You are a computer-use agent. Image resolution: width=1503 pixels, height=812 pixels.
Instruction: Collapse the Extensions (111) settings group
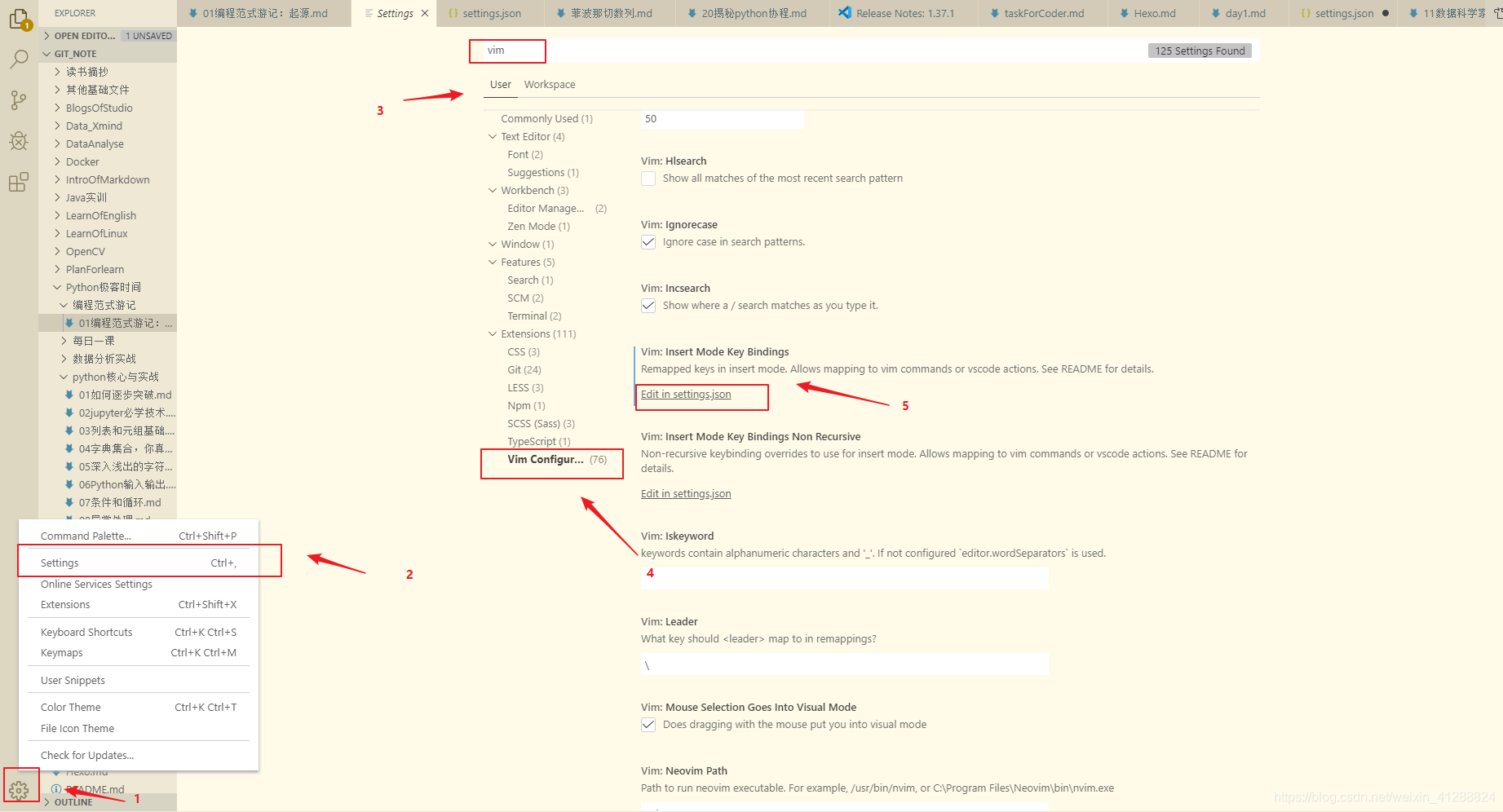[x=493, y=334]
